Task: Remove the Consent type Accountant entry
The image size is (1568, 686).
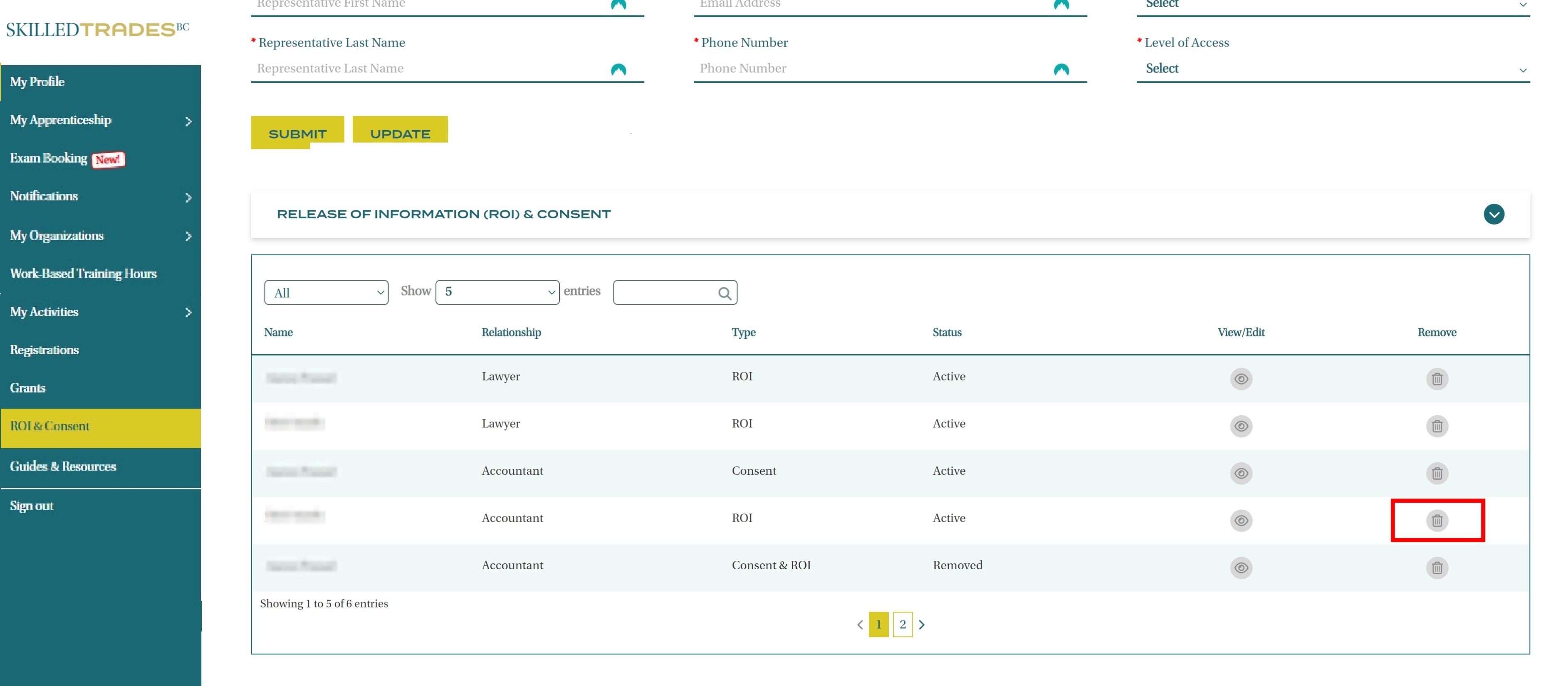Action: tap(1437, 473)
